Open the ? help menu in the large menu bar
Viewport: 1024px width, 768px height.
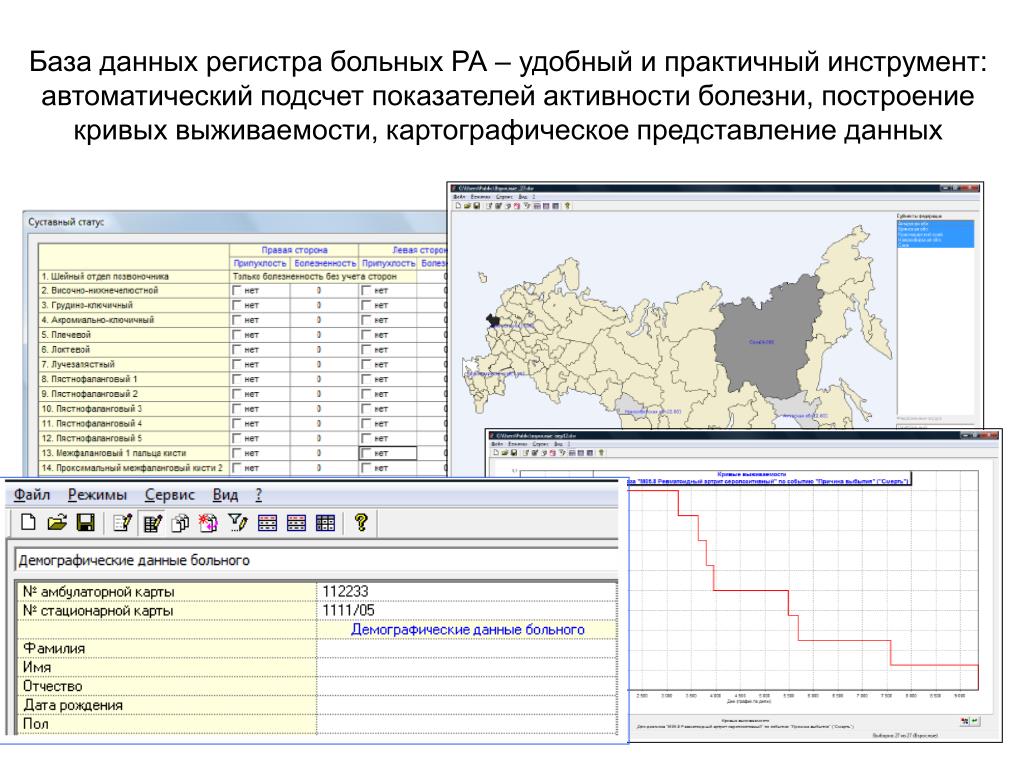[x=259, y=495]
